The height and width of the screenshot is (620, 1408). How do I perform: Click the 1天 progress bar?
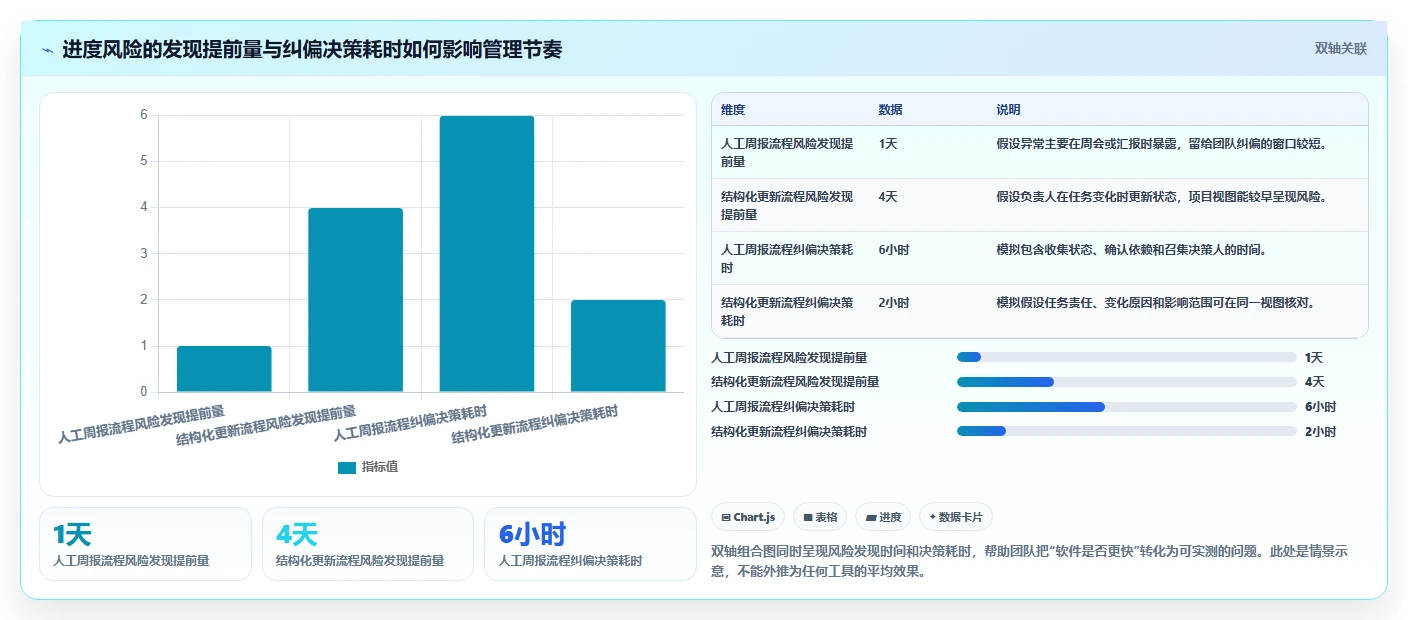click(x=1126, y=357)
